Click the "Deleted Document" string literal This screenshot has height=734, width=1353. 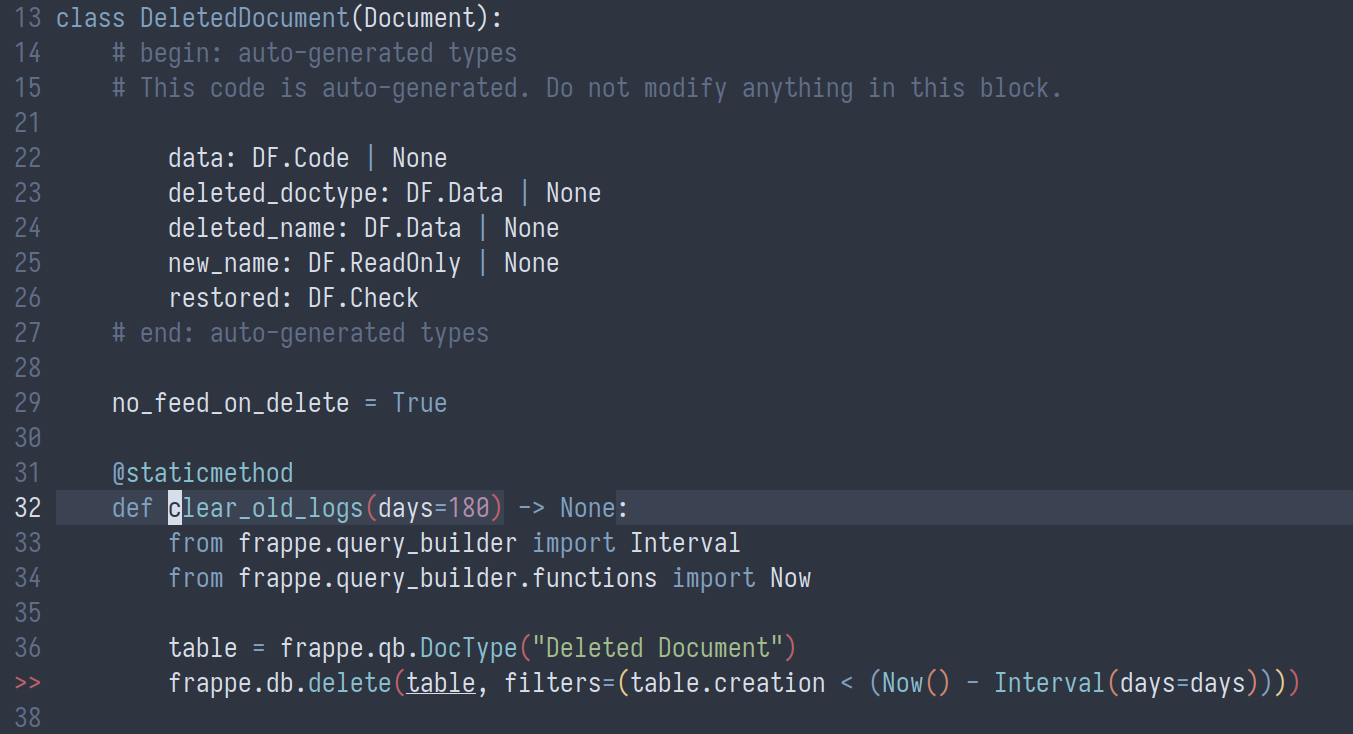point(657,648)
